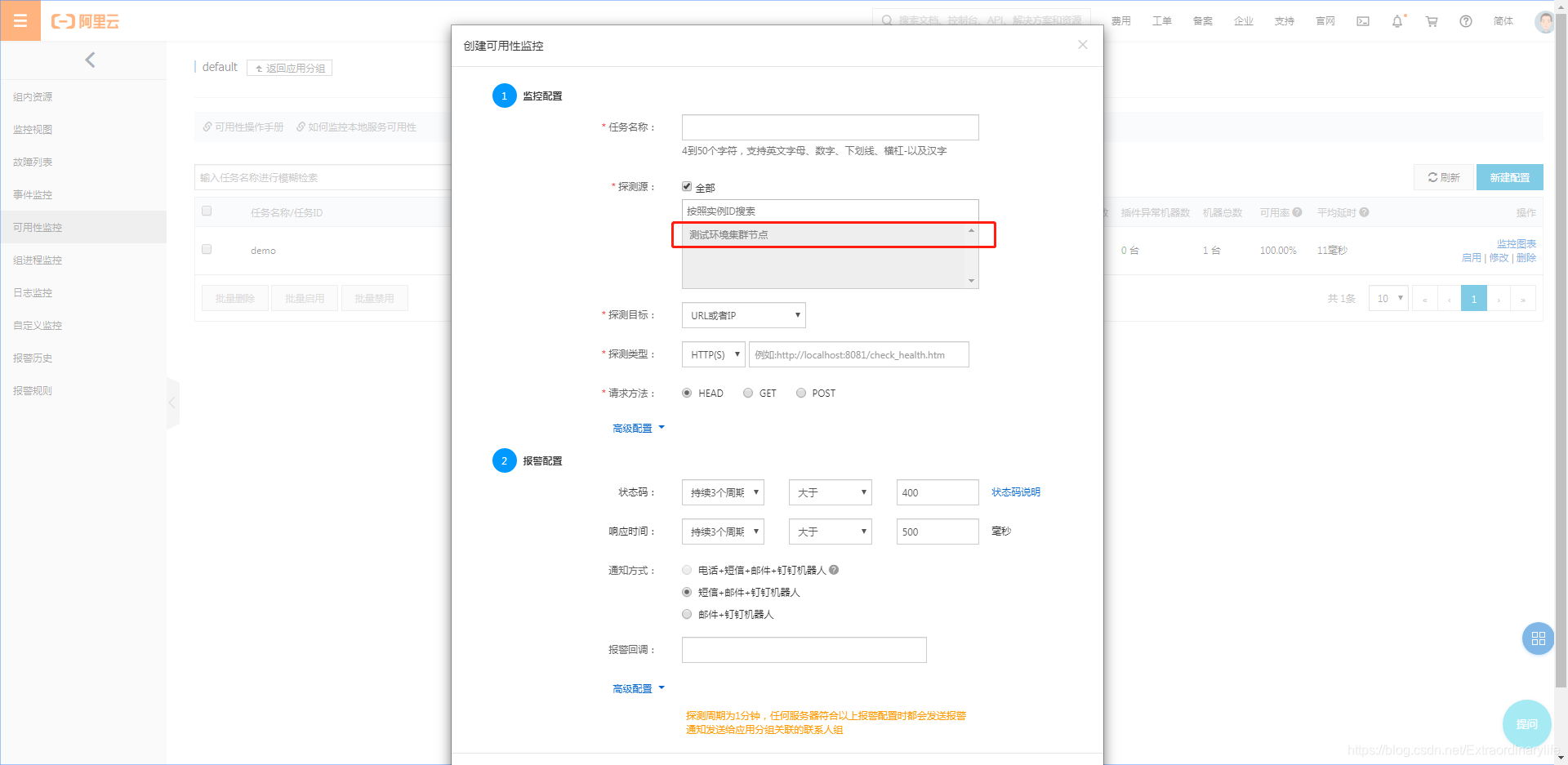Click the probe URL address input
This screenshot has width=1568, height=765.
(859, 354)
